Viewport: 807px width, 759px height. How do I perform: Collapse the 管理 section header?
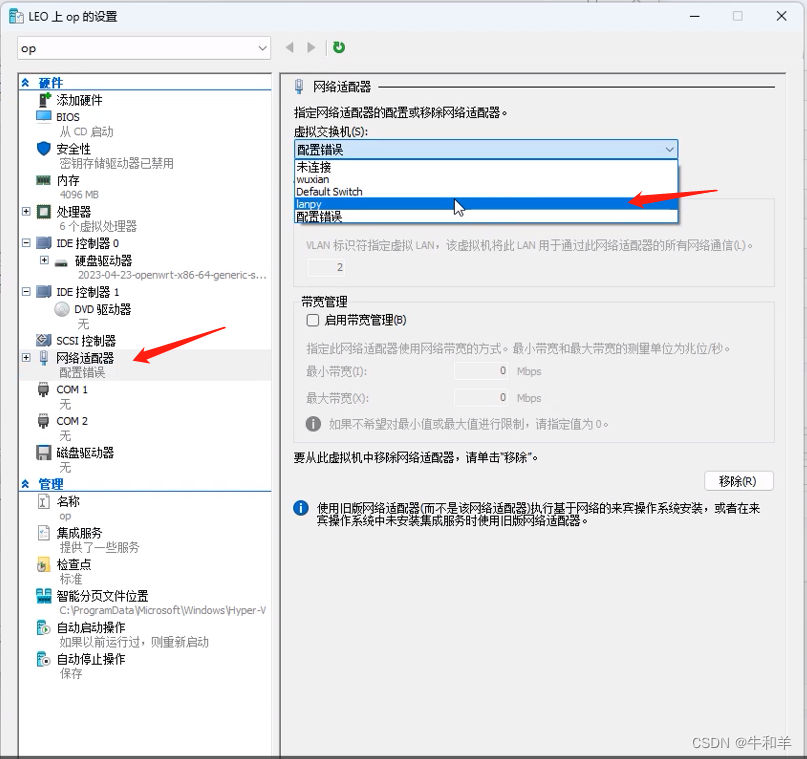[x=25, y=484]
